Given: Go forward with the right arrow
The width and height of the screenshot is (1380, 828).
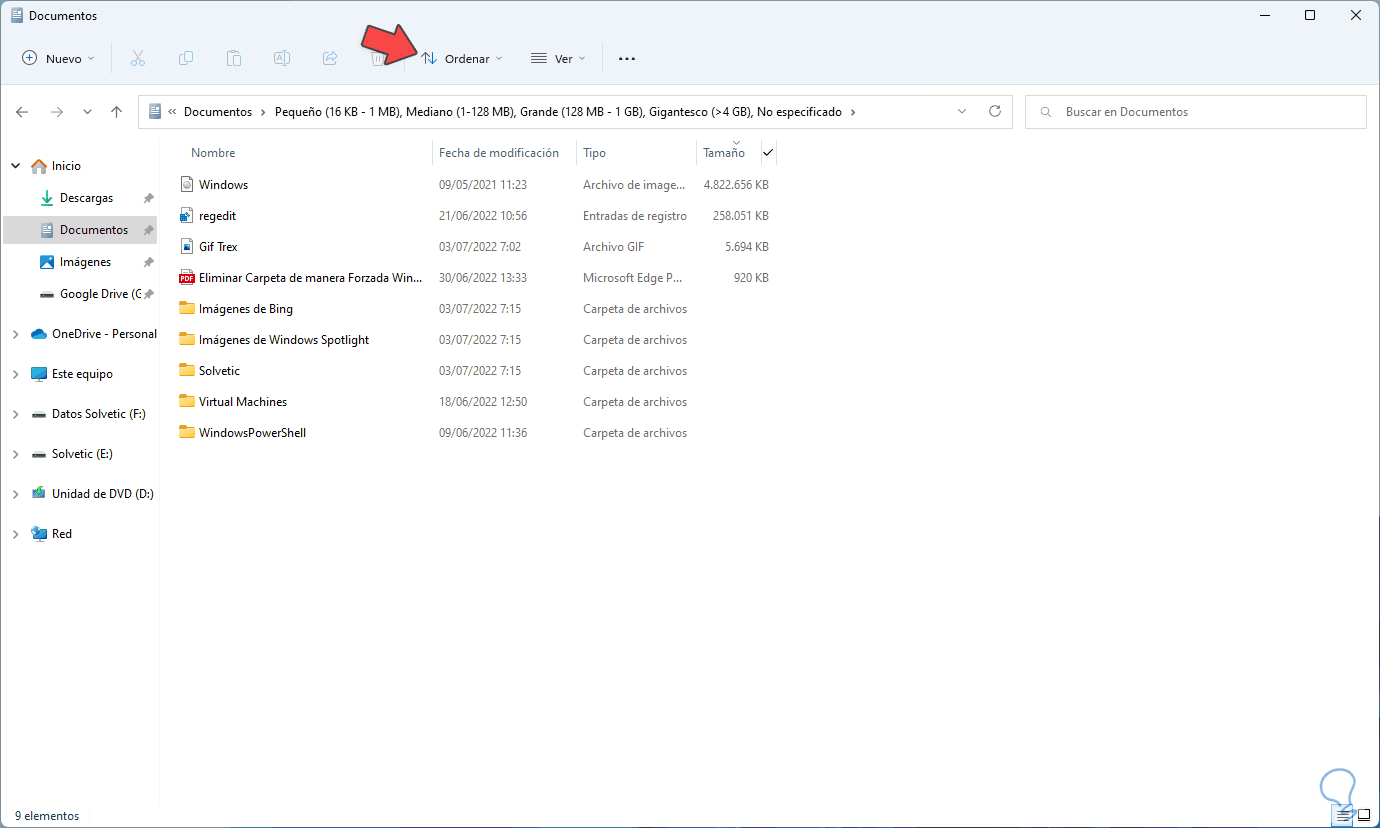Looking at the screenshot, I should coord(57,112).
